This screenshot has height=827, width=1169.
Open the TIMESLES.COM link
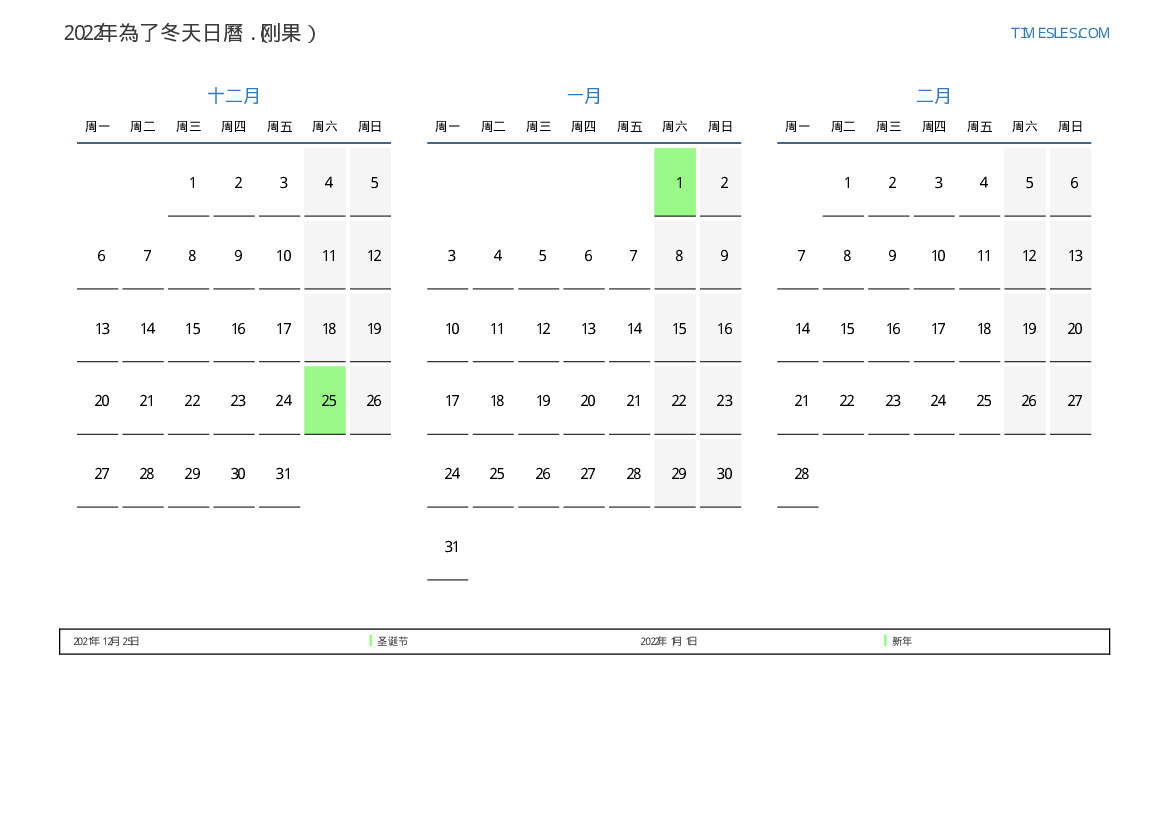coord(1059,33)
